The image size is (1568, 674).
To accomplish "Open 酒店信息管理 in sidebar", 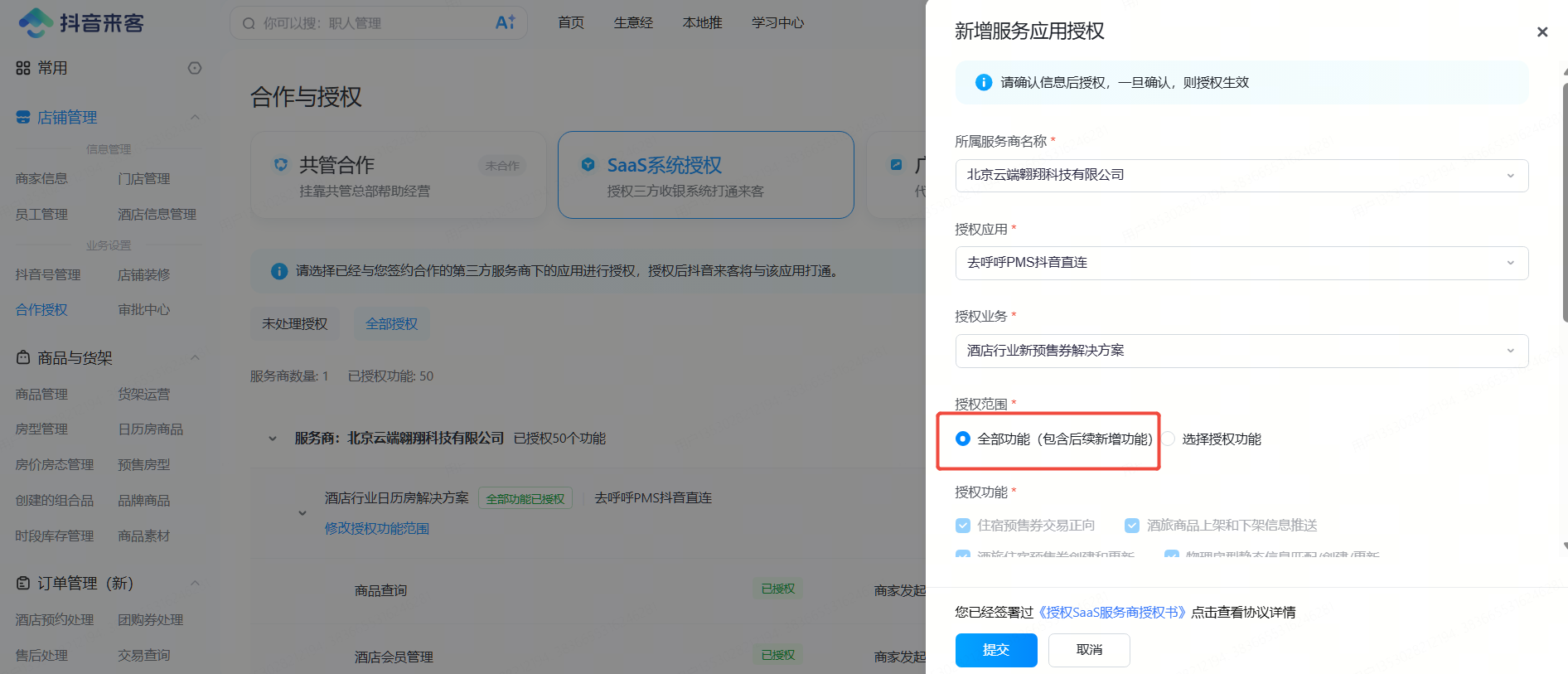I will [x=157, y=214].
